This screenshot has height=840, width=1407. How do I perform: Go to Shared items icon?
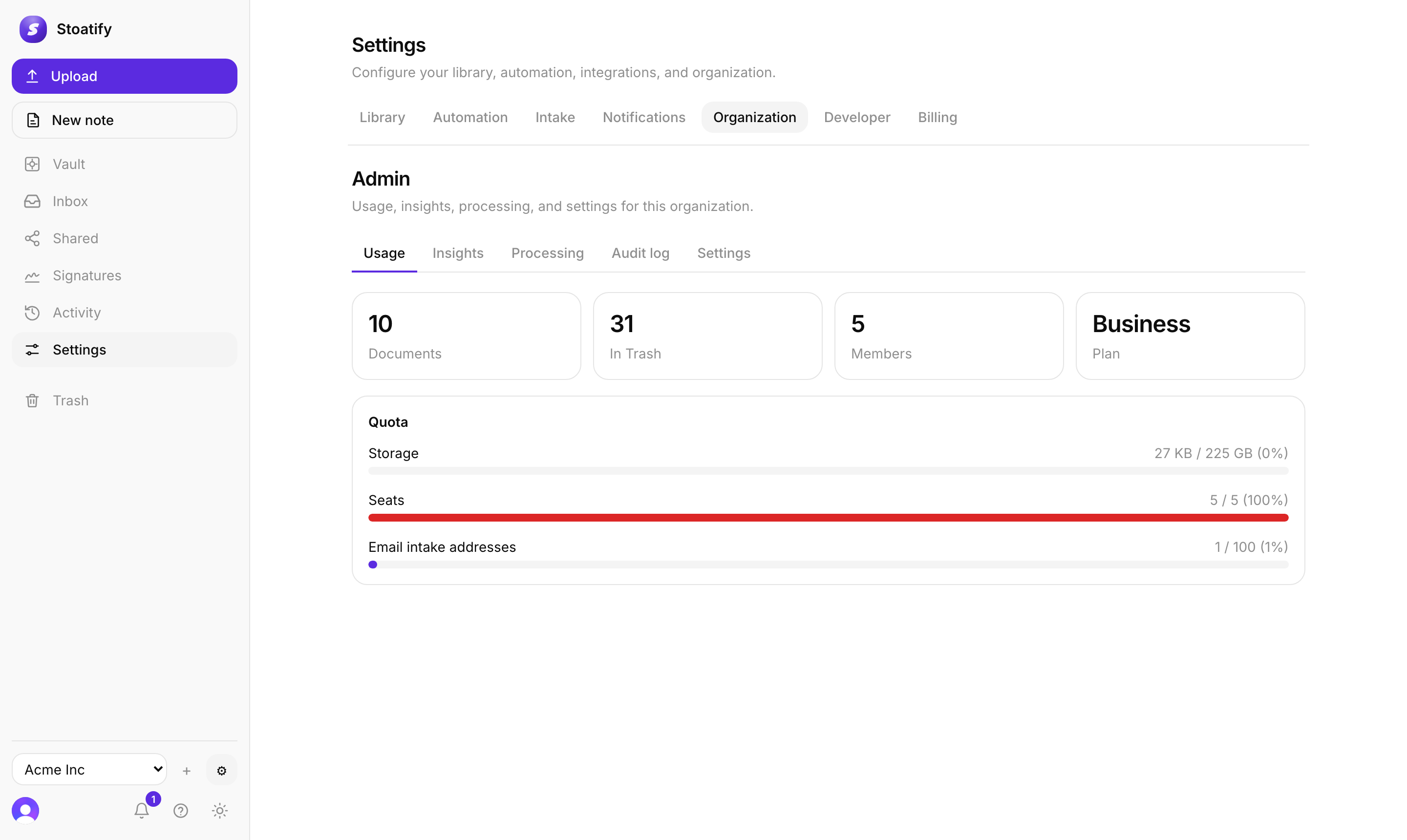point(32,238)
